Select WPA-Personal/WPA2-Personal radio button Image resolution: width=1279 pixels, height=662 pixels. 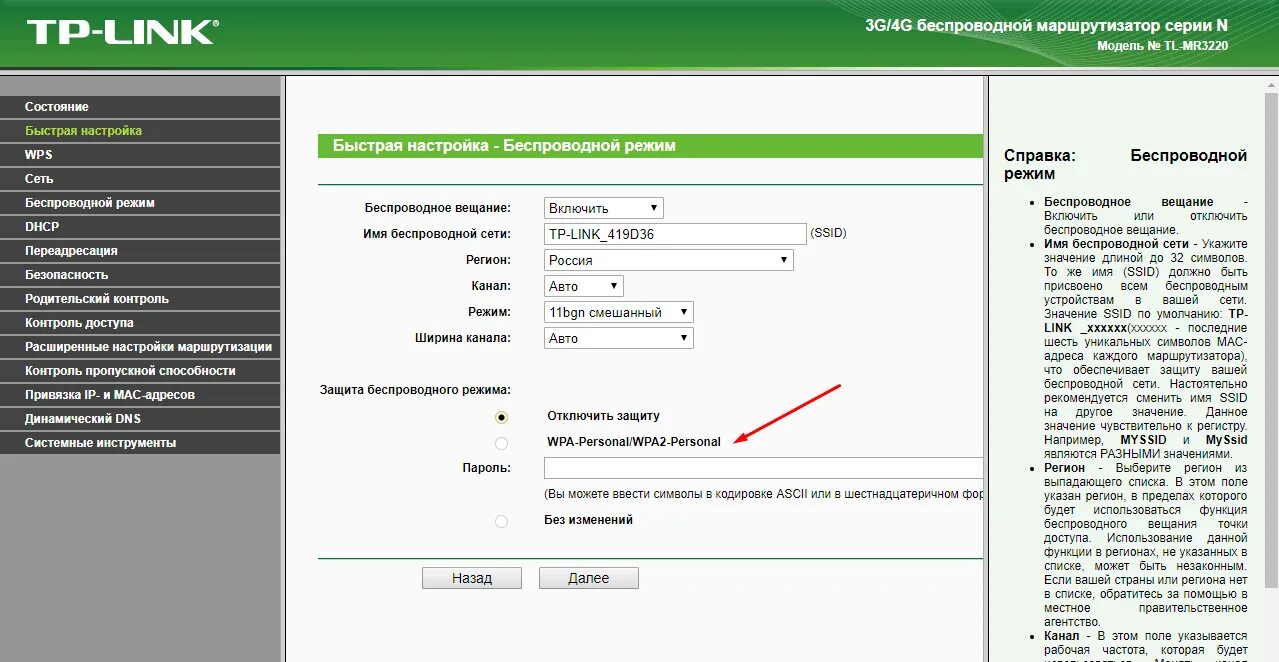(x=501, y=443)
